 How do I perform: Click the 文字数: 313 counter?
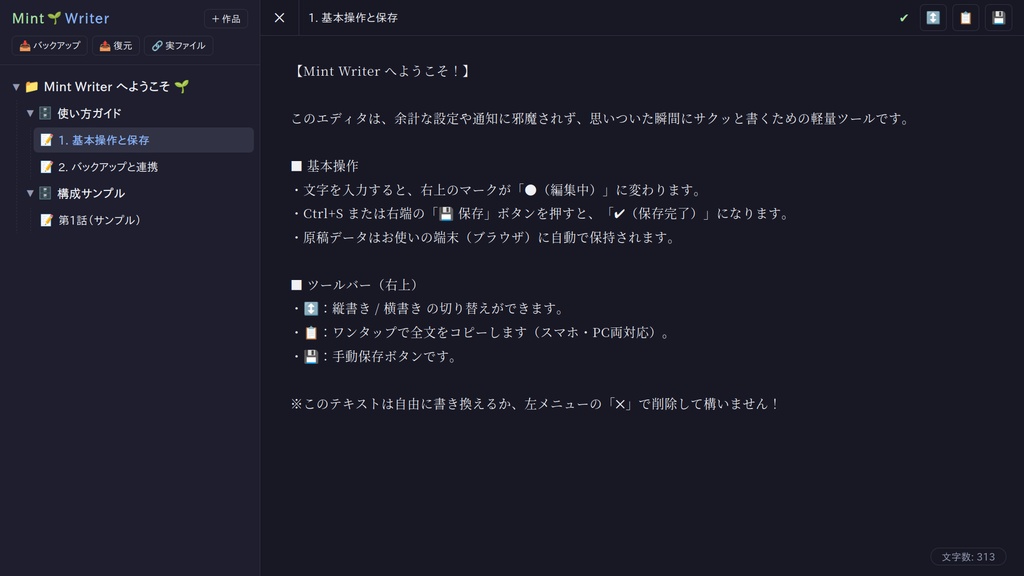pos(968,557)
